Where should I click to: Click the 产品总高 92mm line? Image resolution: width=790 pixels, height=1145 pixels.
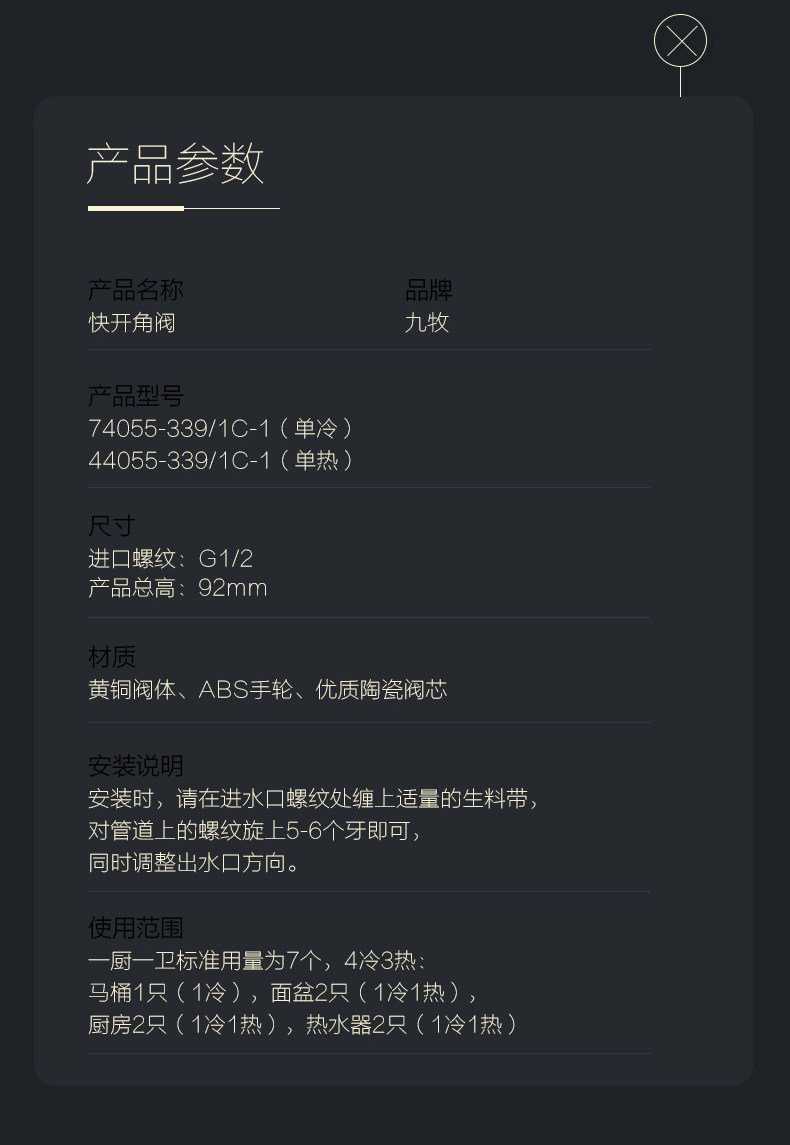(x=178, y=587)
